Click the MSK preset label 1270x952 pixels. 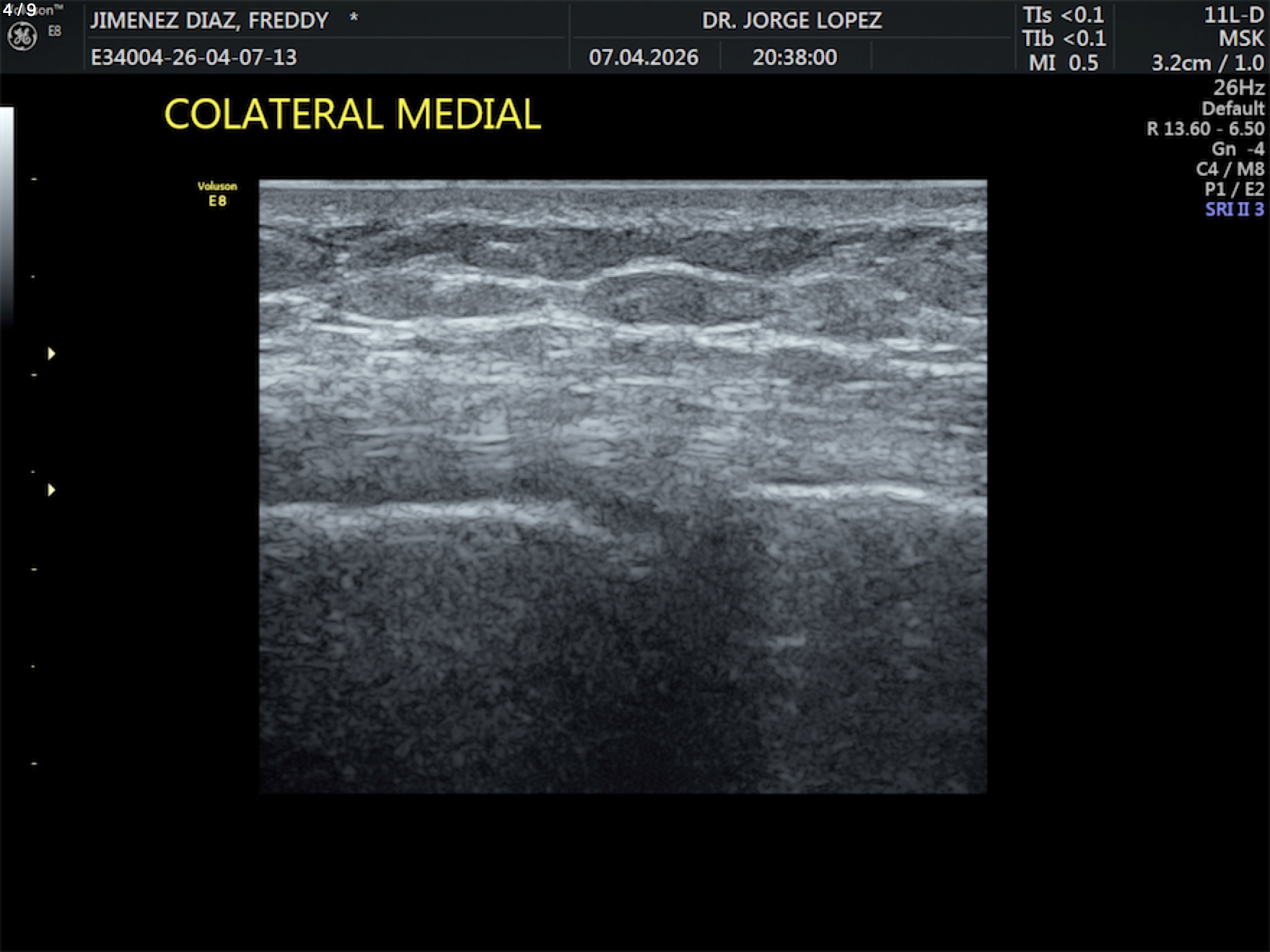tap(1241, 39)
